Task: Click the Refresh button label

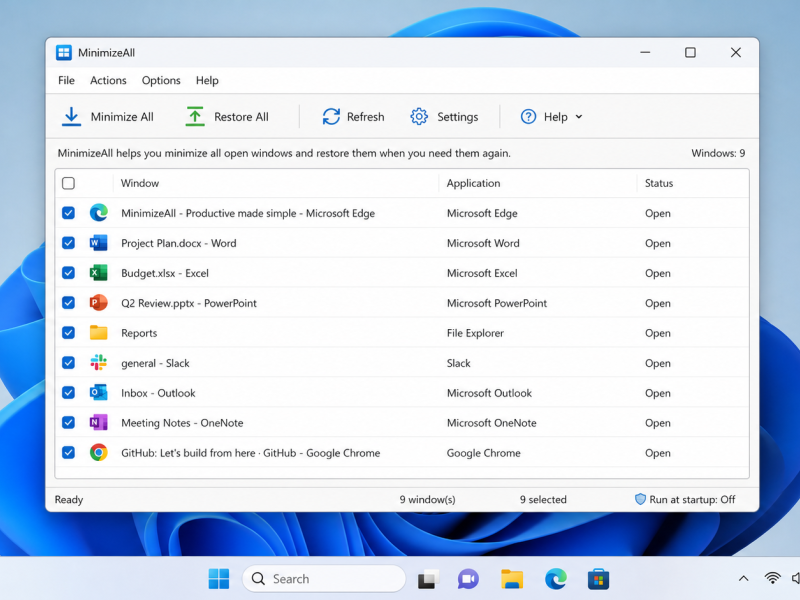Action: 365,117
